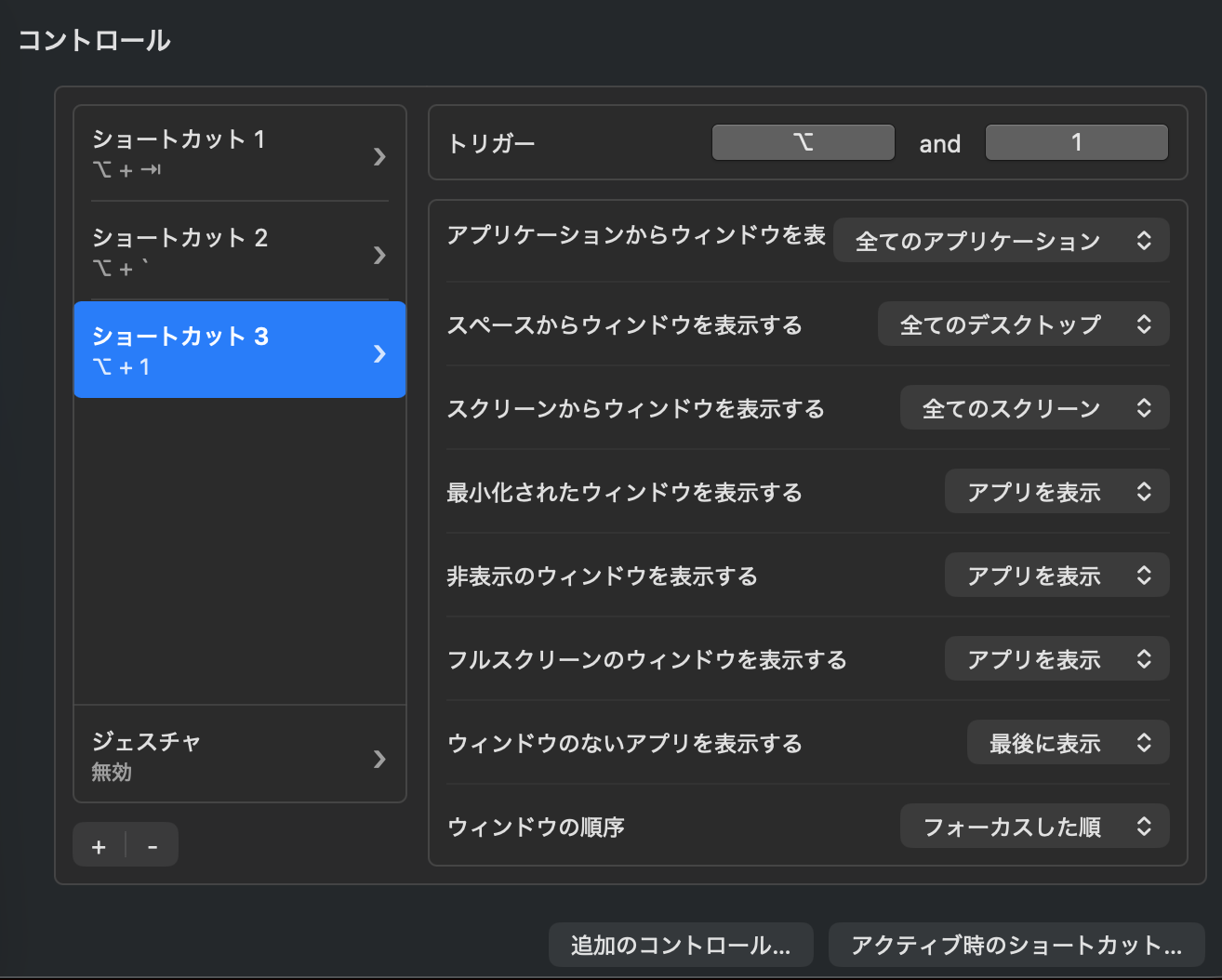This screenshot has height=980, width=1222.
Task: Click the minus button to remove shortcut
Action: [x=153, y=846]
